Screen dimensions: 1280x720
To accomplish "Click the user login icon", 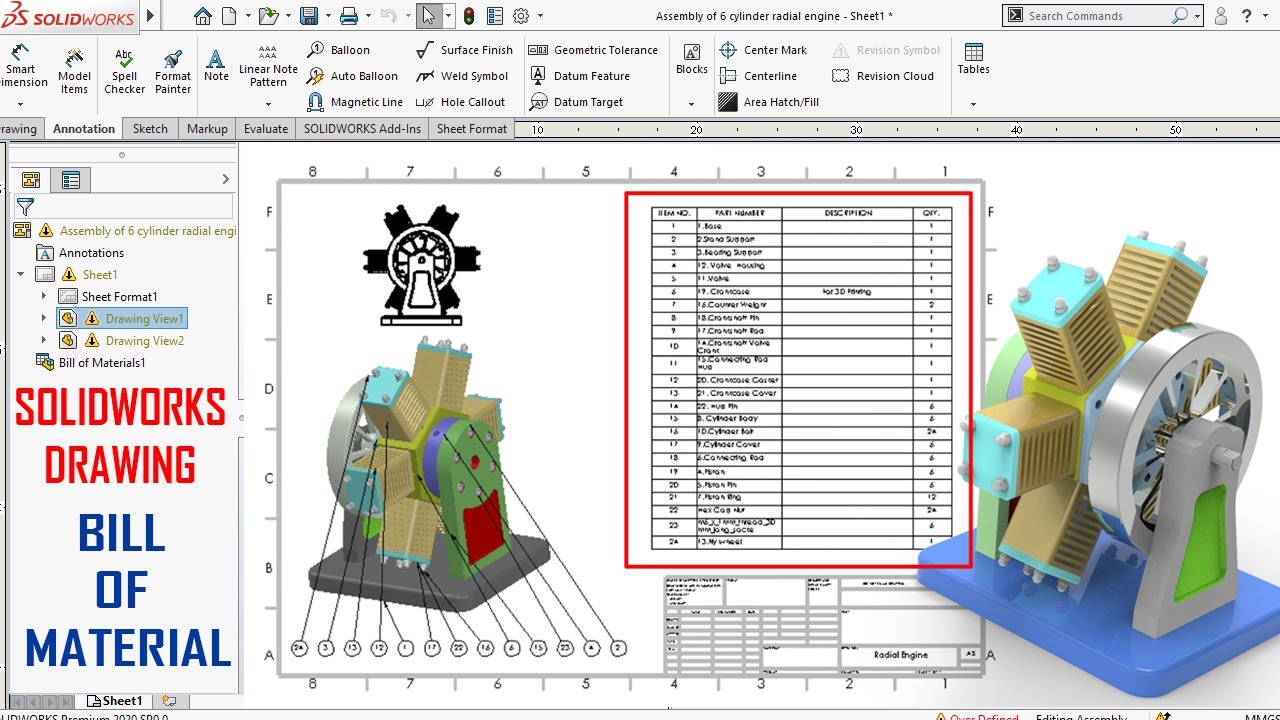I will coord(1221,16).
